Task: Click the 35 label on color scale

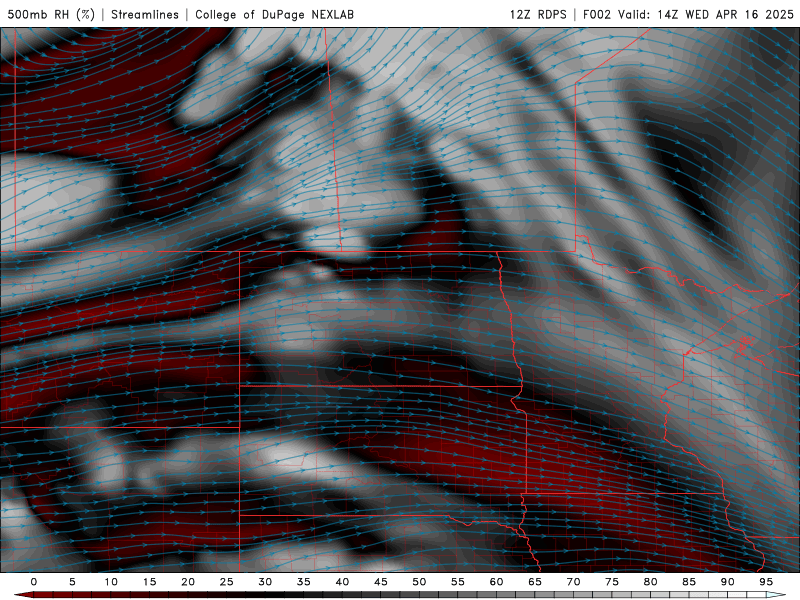Action: click(304, 582)
